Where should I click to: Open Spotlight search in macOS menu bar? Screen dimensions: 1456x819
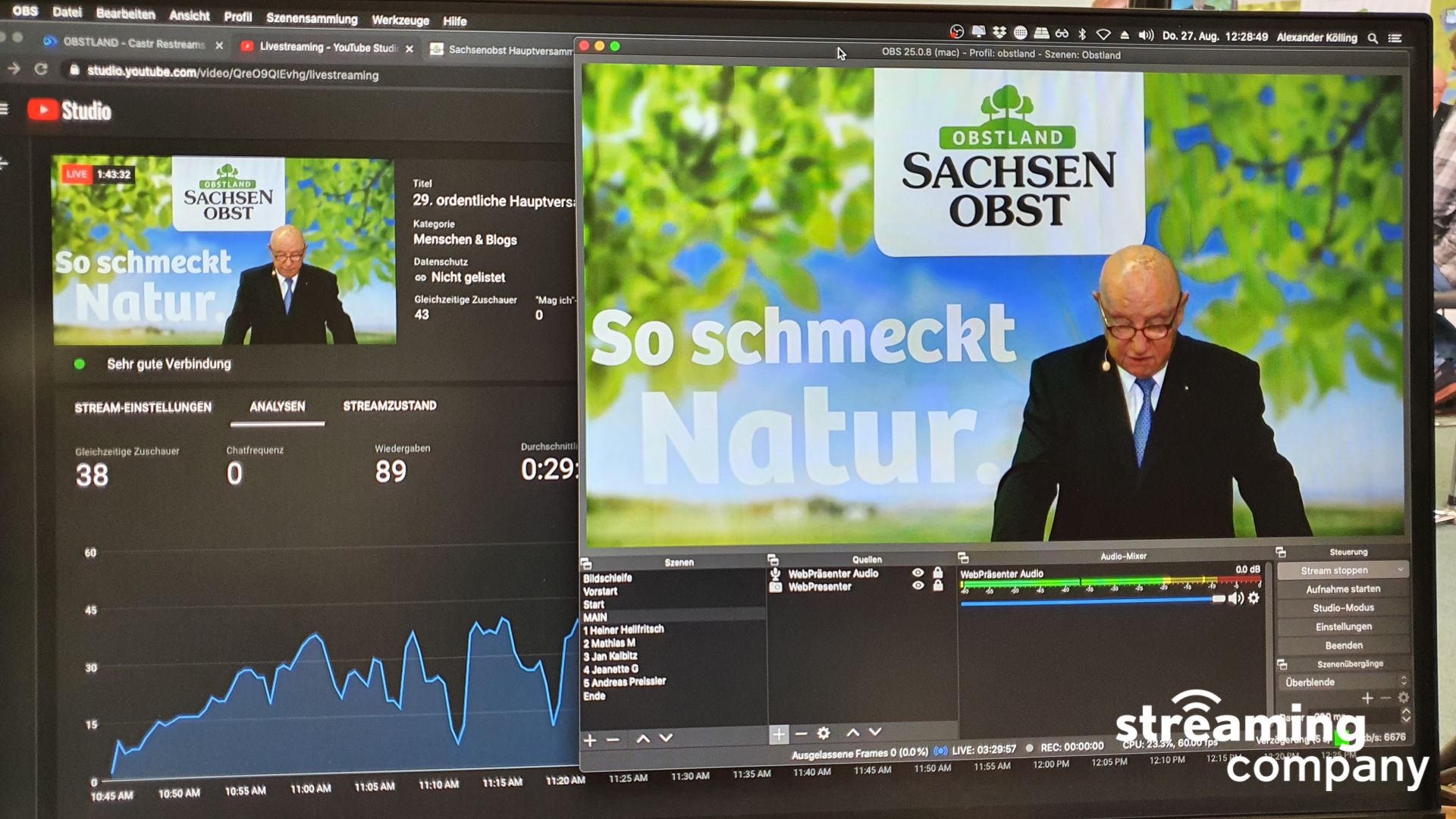click(1373, 38)
